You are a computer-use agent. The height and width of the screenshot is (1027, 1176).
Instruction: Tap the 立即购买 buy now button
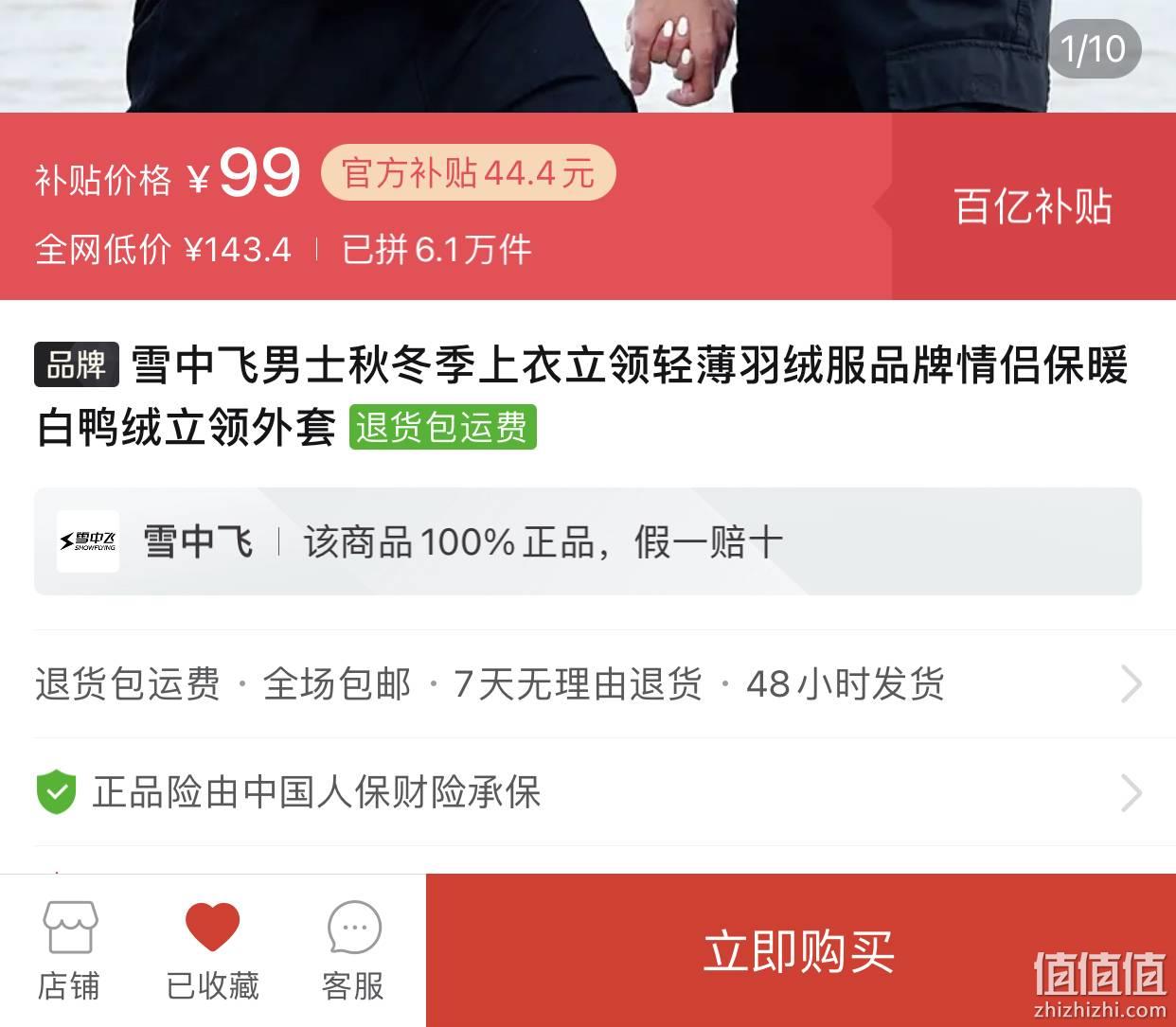pos(800,950)
